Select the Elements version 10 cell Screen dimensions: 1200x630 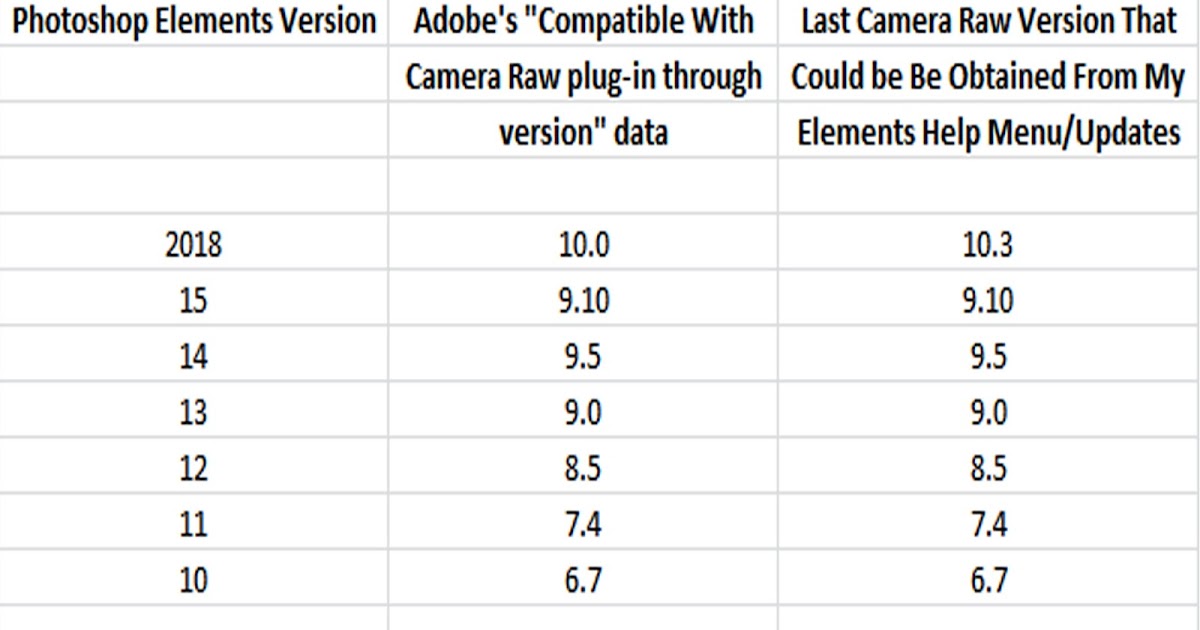(x=193, y=580)
